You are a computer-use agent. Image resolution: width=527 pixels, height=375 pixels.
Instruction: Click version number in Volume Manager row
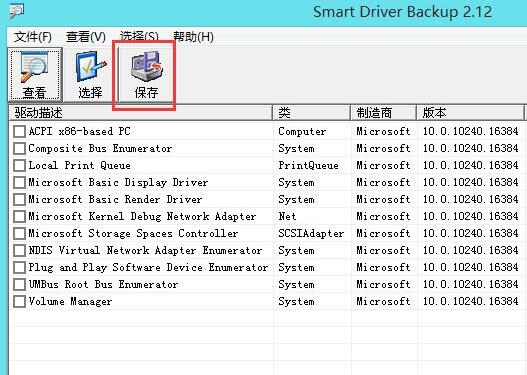(471, 301)
